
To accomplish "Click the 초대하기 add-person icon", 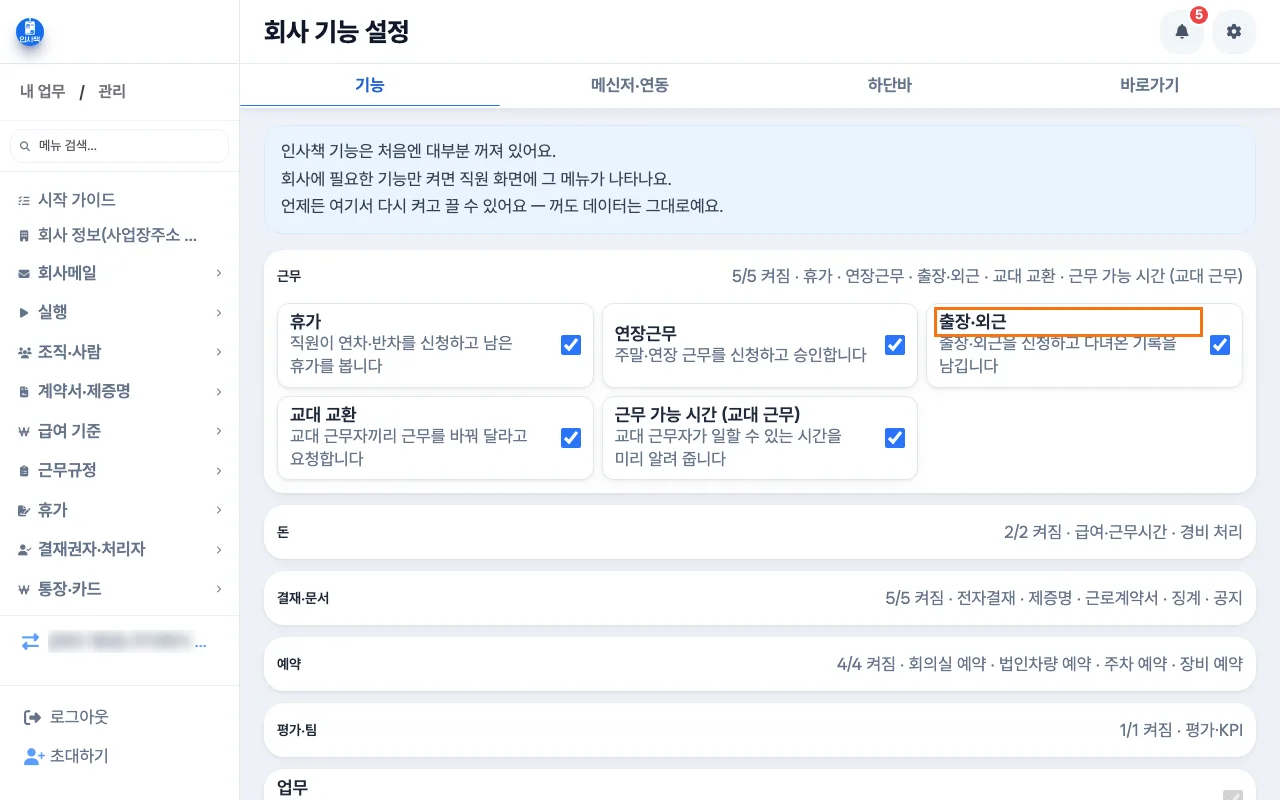I will coord(33,756).
